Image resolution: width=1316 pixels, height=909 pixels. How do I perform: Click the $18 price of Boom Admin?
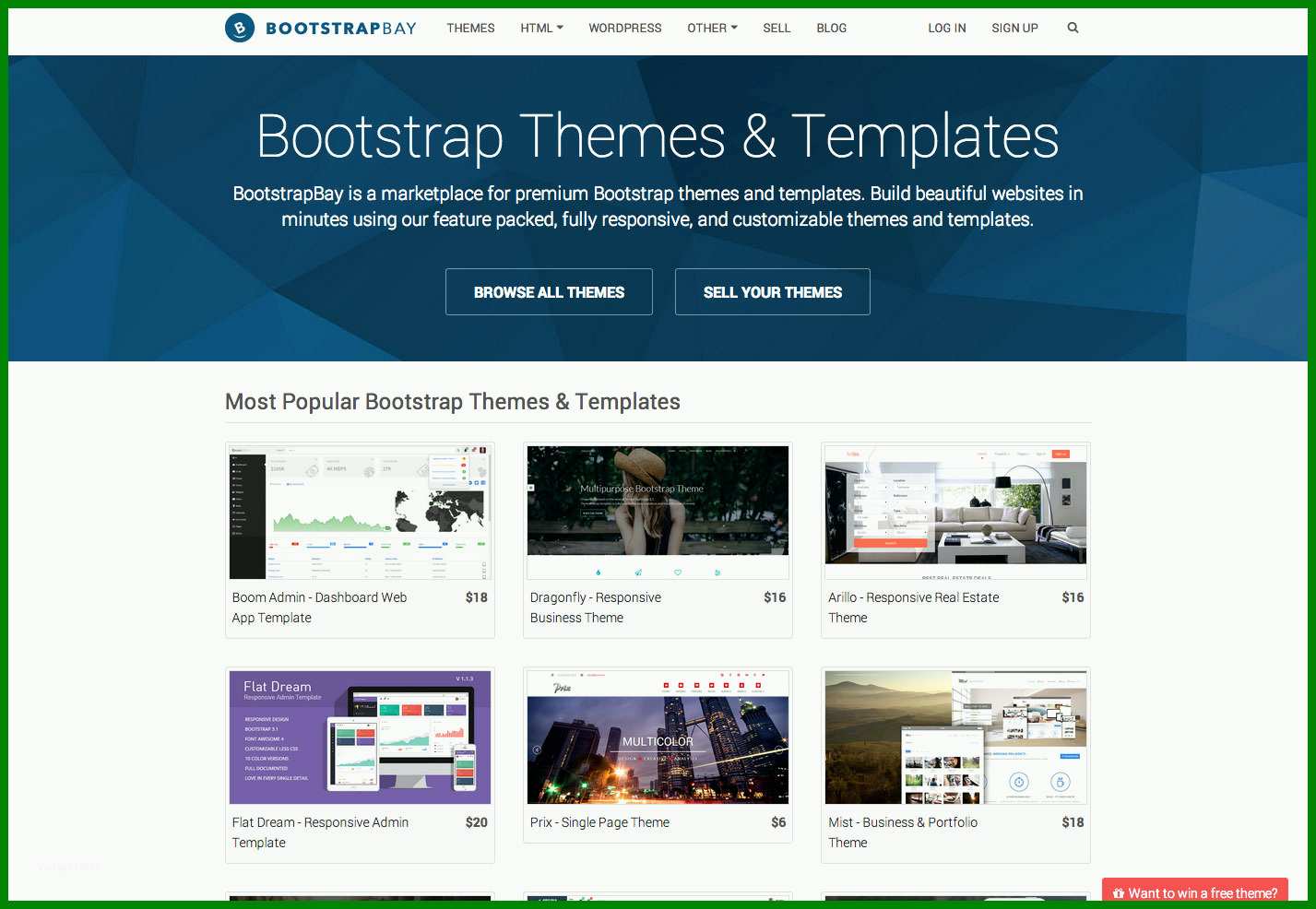pyautogui.click(x=477, y=597)
